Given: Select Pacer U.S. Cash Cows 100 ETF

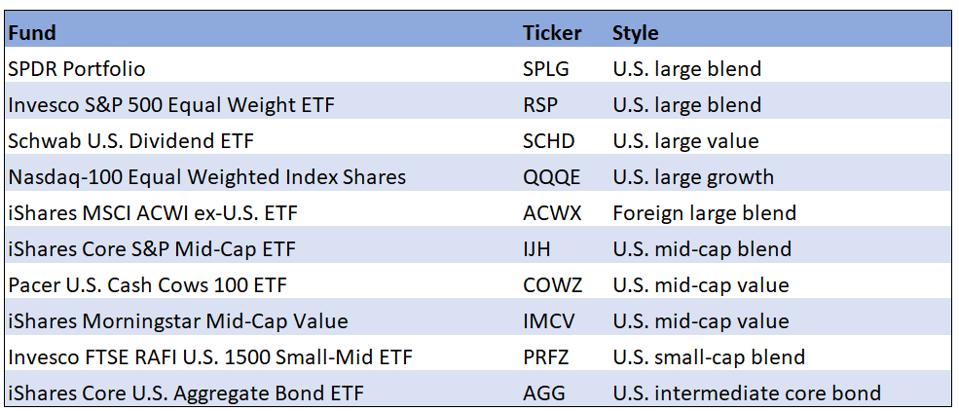Looking at the screenshot, I should coord(147,285).
